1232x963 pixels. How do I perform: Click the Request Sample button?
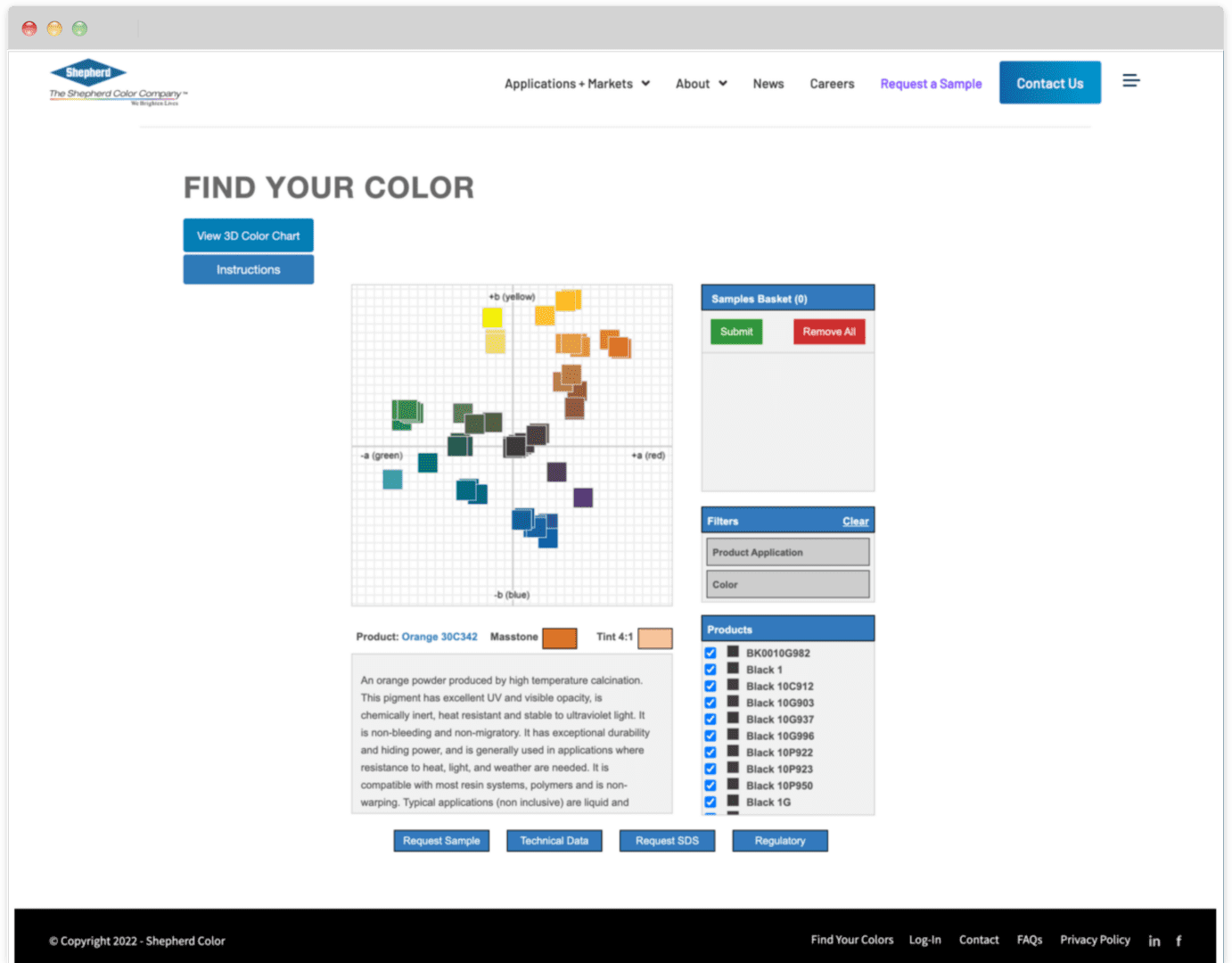coord(441,841)
